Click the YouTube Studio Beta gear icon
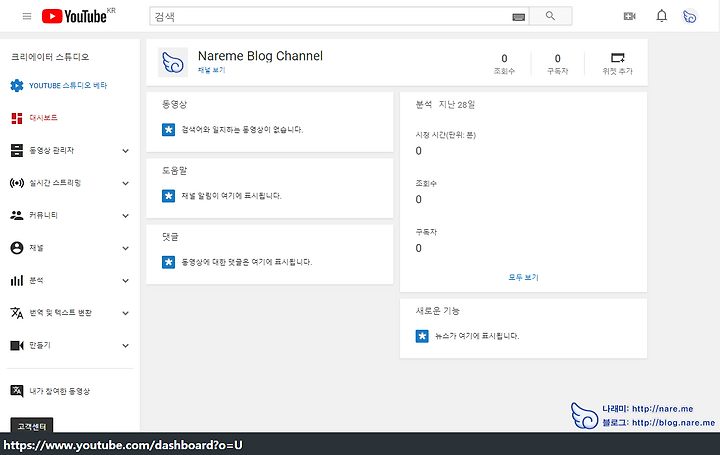Viewport: 720px width, 455px height. click(x=17, y=85)
